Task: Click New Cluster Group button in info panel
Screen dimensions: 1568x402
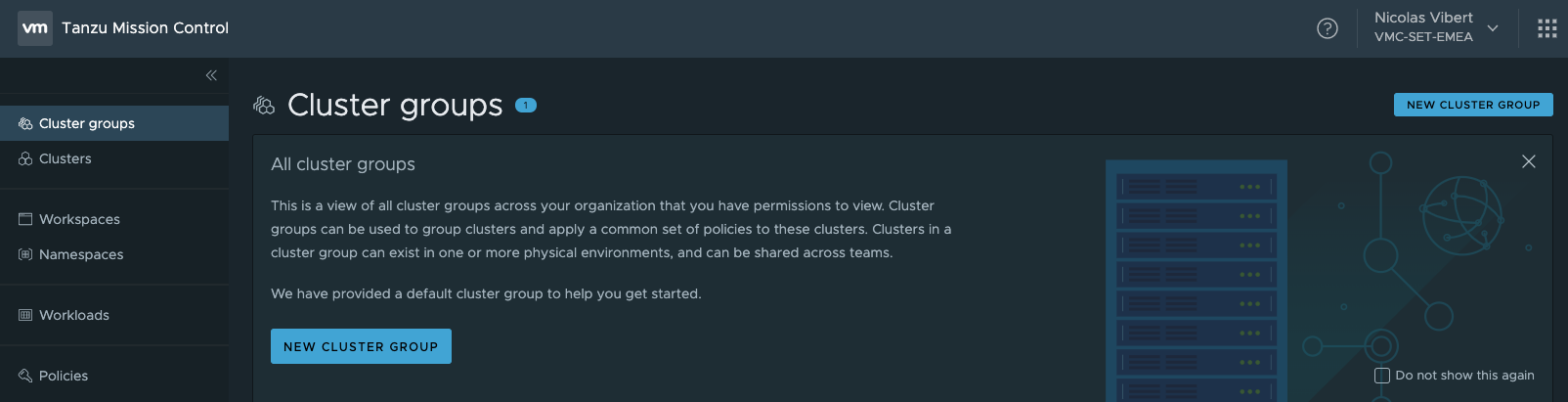Action: coord(361,346)
